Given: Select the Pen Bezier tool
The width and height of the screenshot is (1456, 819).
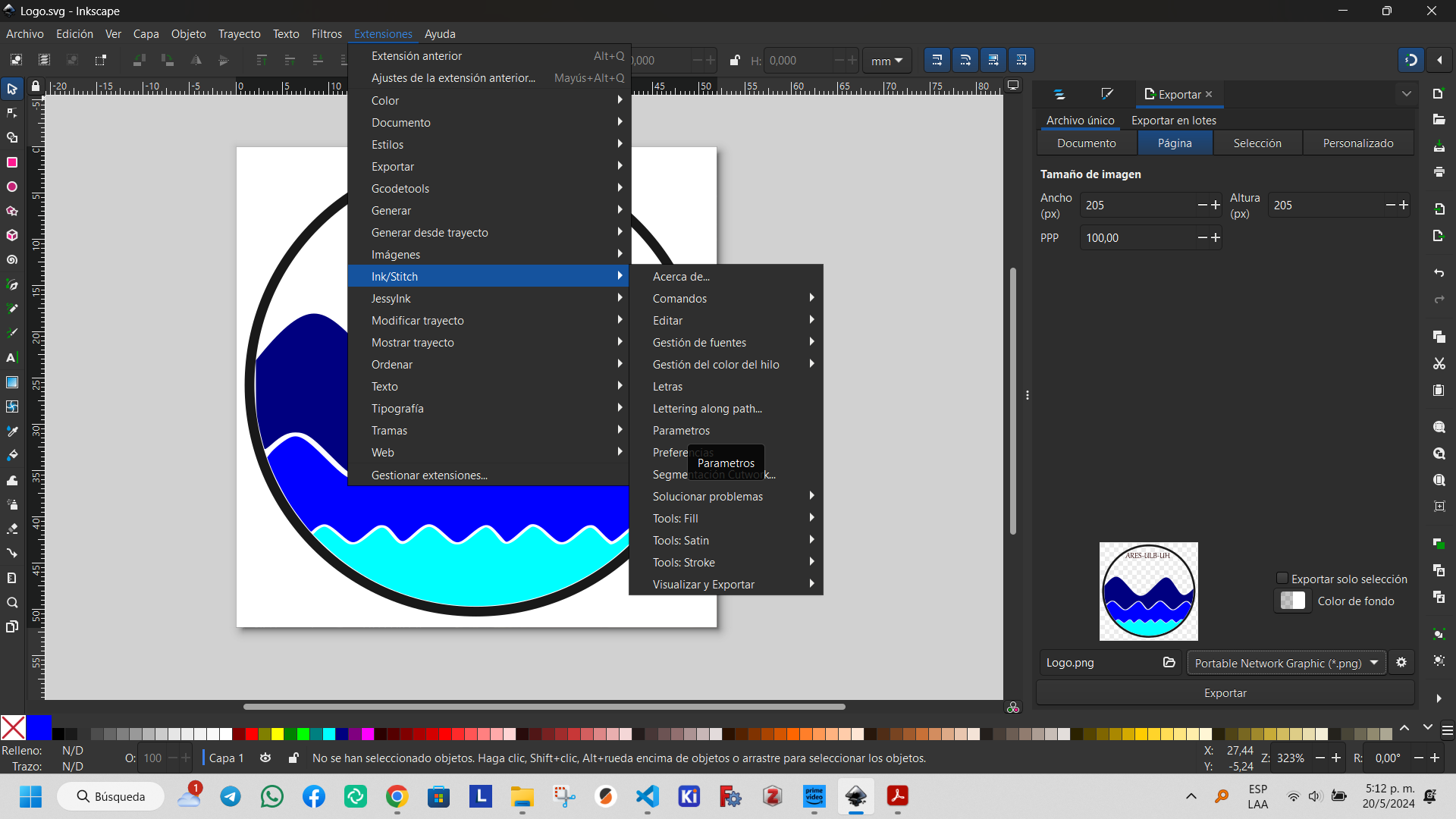Looking at the screenshot, I should pos(12,284).
